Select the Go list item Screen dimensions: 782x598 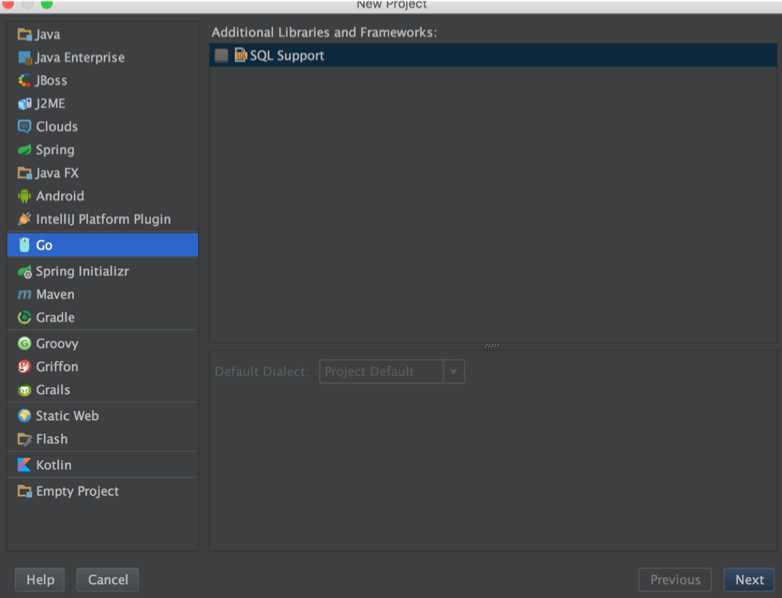point(103,245)
